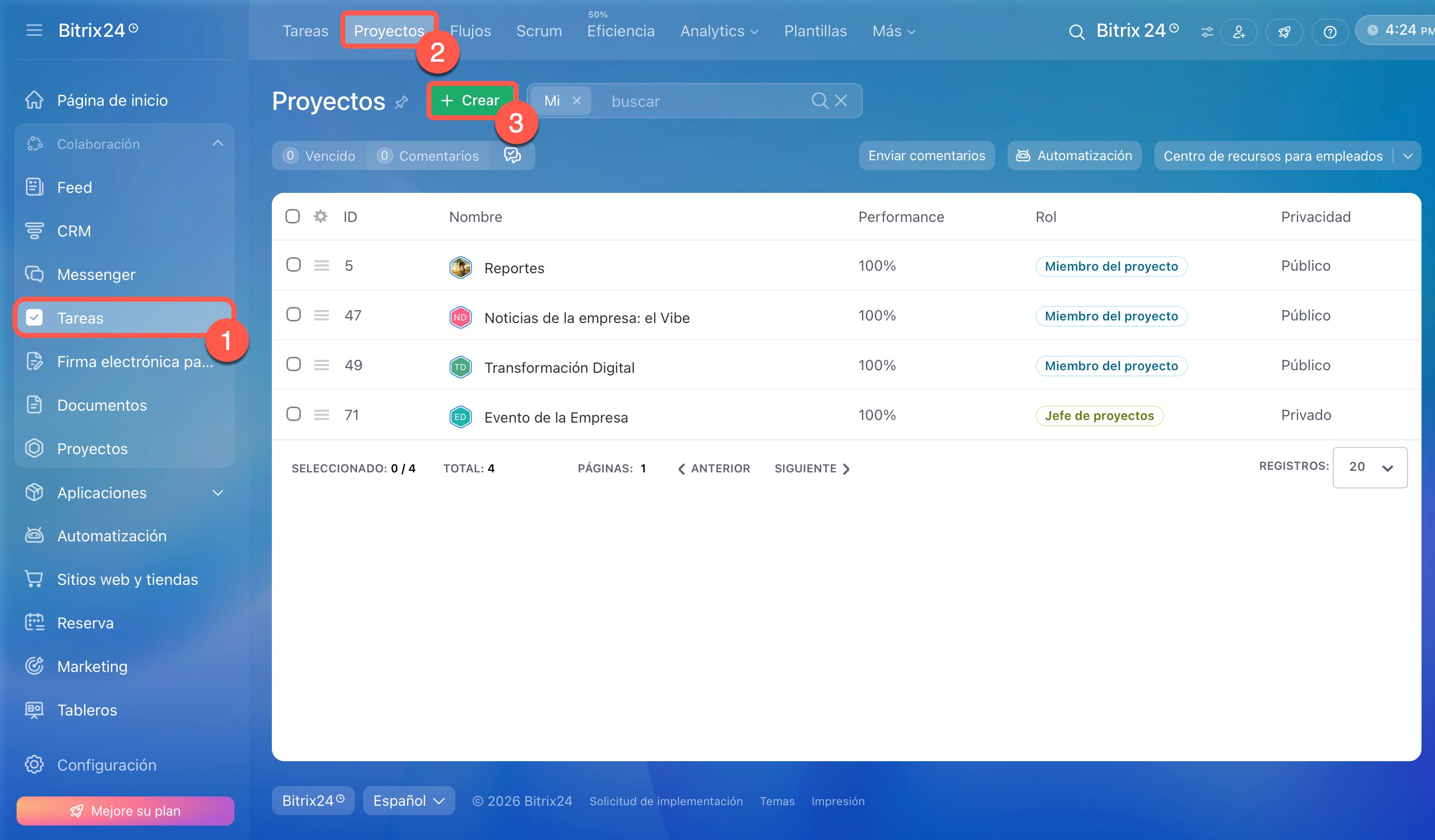1435x840 pixels.
Task: Click Enviar comentarios button
Action: 927,156
